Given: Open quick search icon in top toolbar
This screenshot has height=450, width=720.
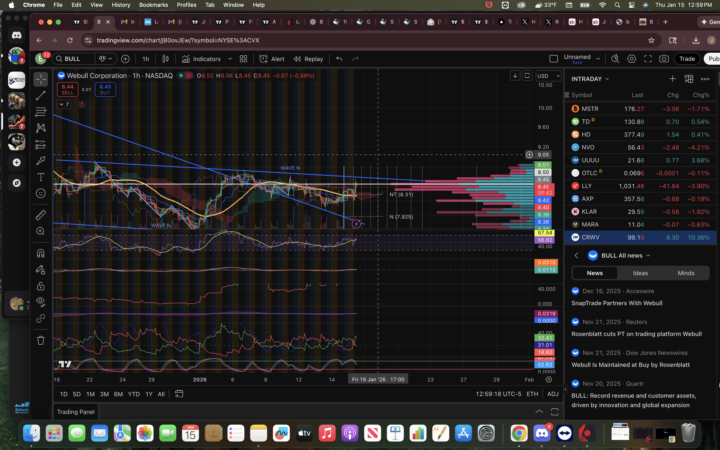Looking at the screenshot, I should pos(615,59).
